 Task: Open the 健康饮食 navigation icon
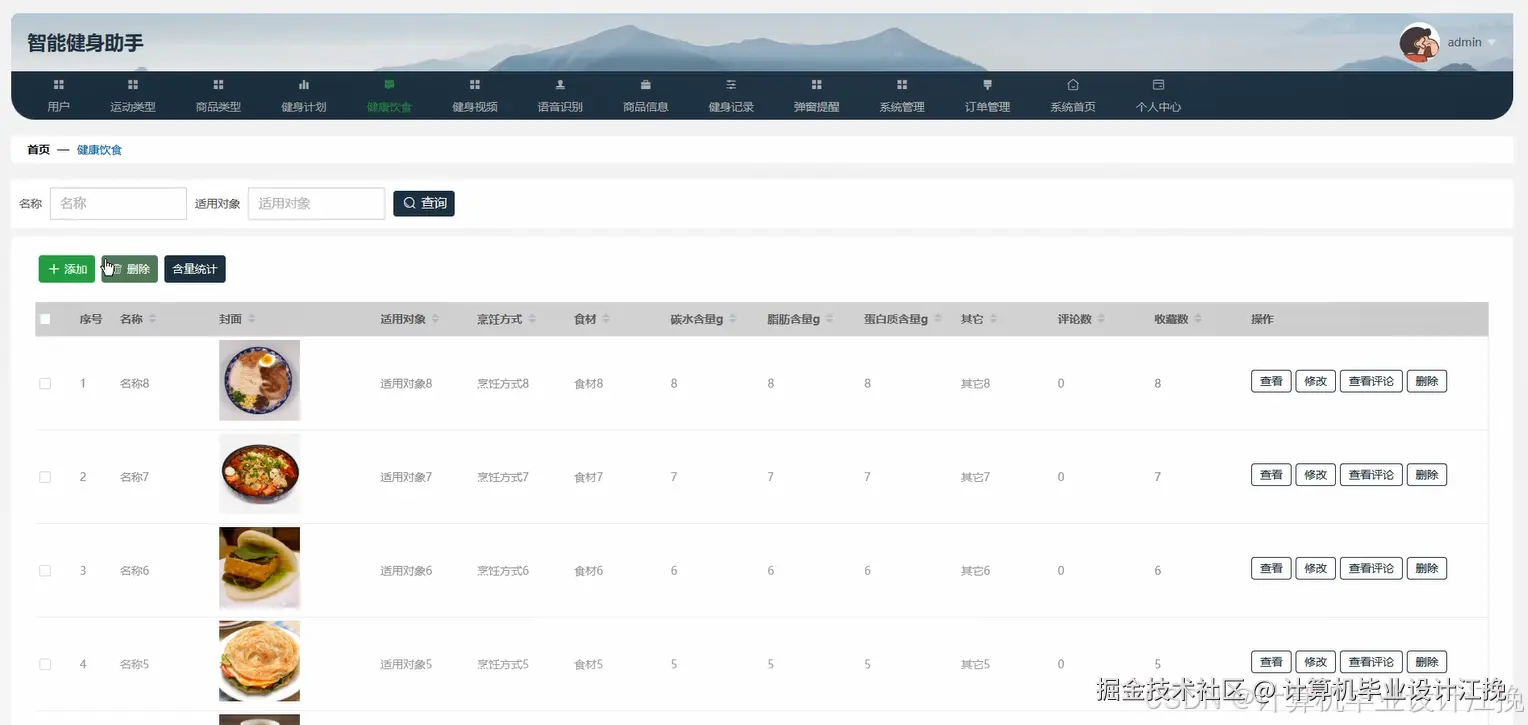pos(389,85)
